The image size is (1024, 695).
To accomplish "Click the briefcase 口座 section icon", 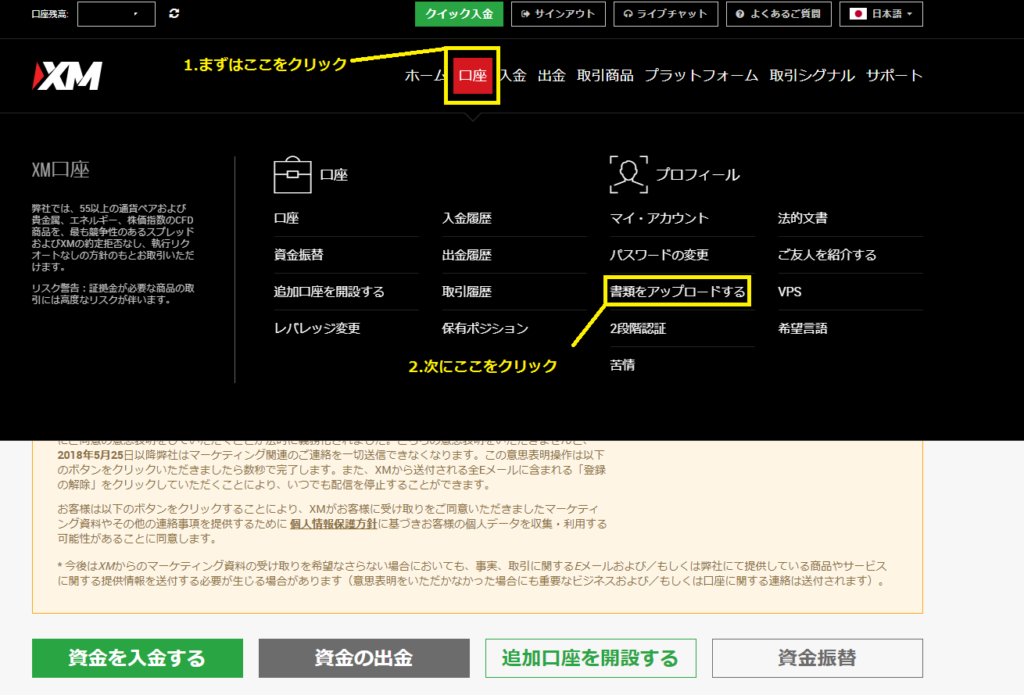I will 292,174.
